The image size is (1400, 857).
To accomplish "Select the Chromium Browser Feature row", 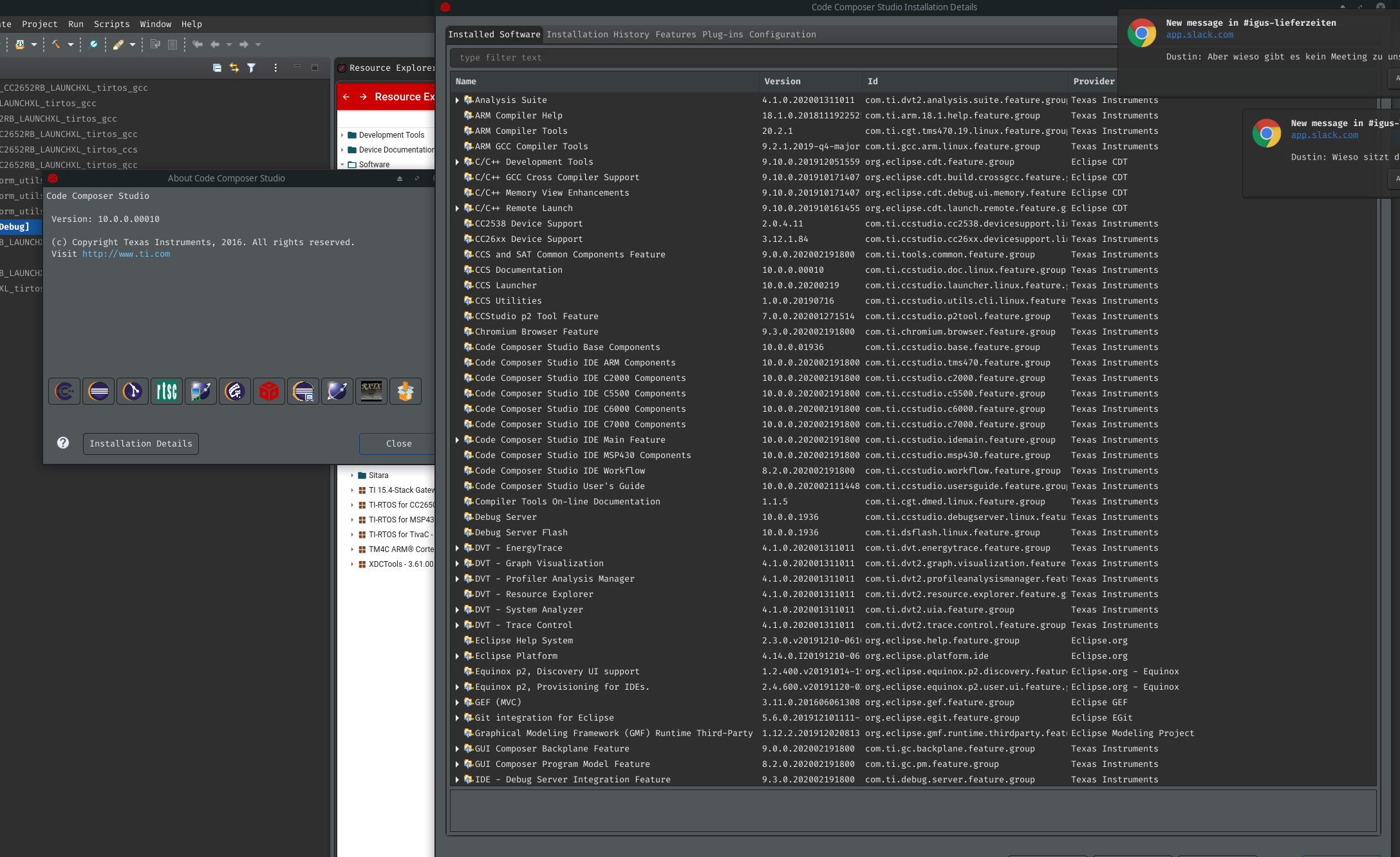I will (913, 332).
